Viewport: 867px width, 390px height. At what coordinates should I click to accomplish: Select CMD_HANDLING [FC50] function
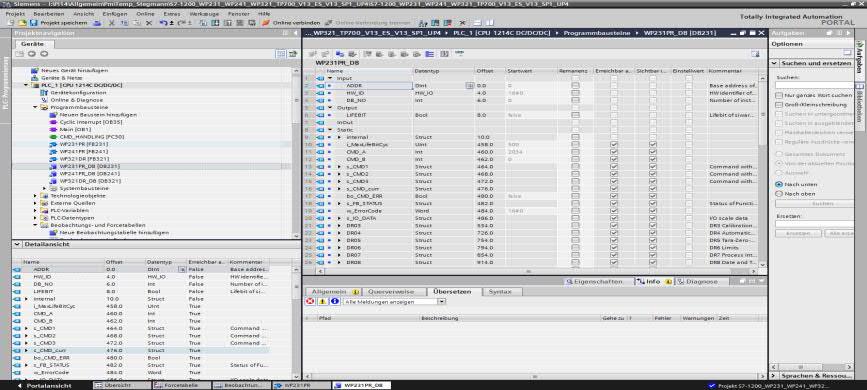pyautogui.click(x=92, y=137)
